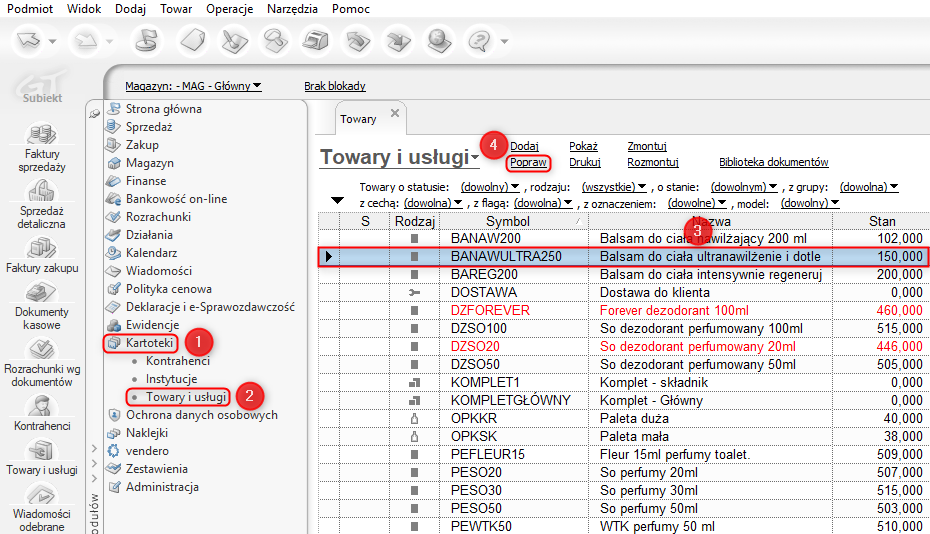Open the Podmiot menu
930x534 pixels.
(x=30, y=9)
